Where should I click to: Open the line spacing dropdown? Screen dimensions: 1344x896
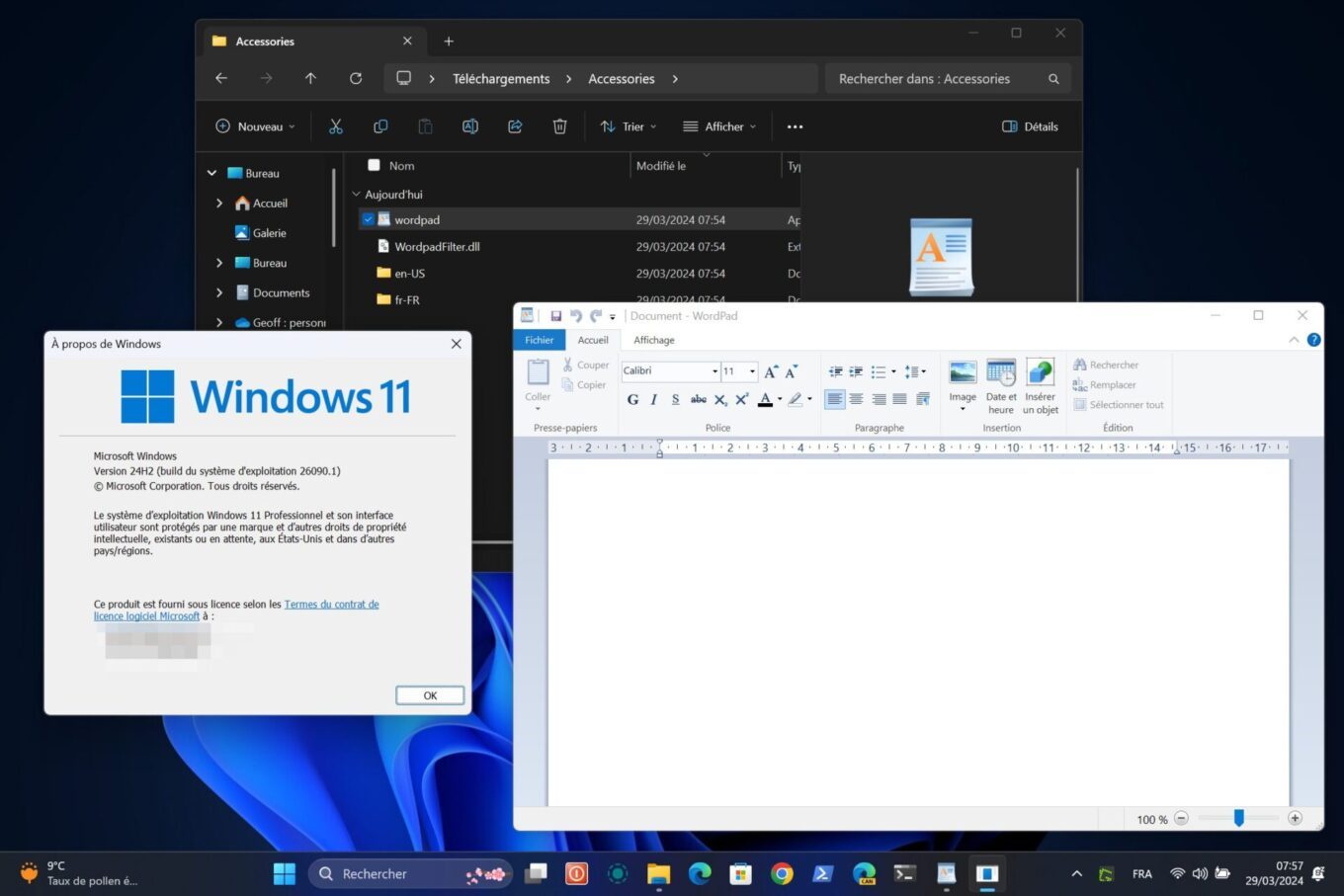(915, 371)
